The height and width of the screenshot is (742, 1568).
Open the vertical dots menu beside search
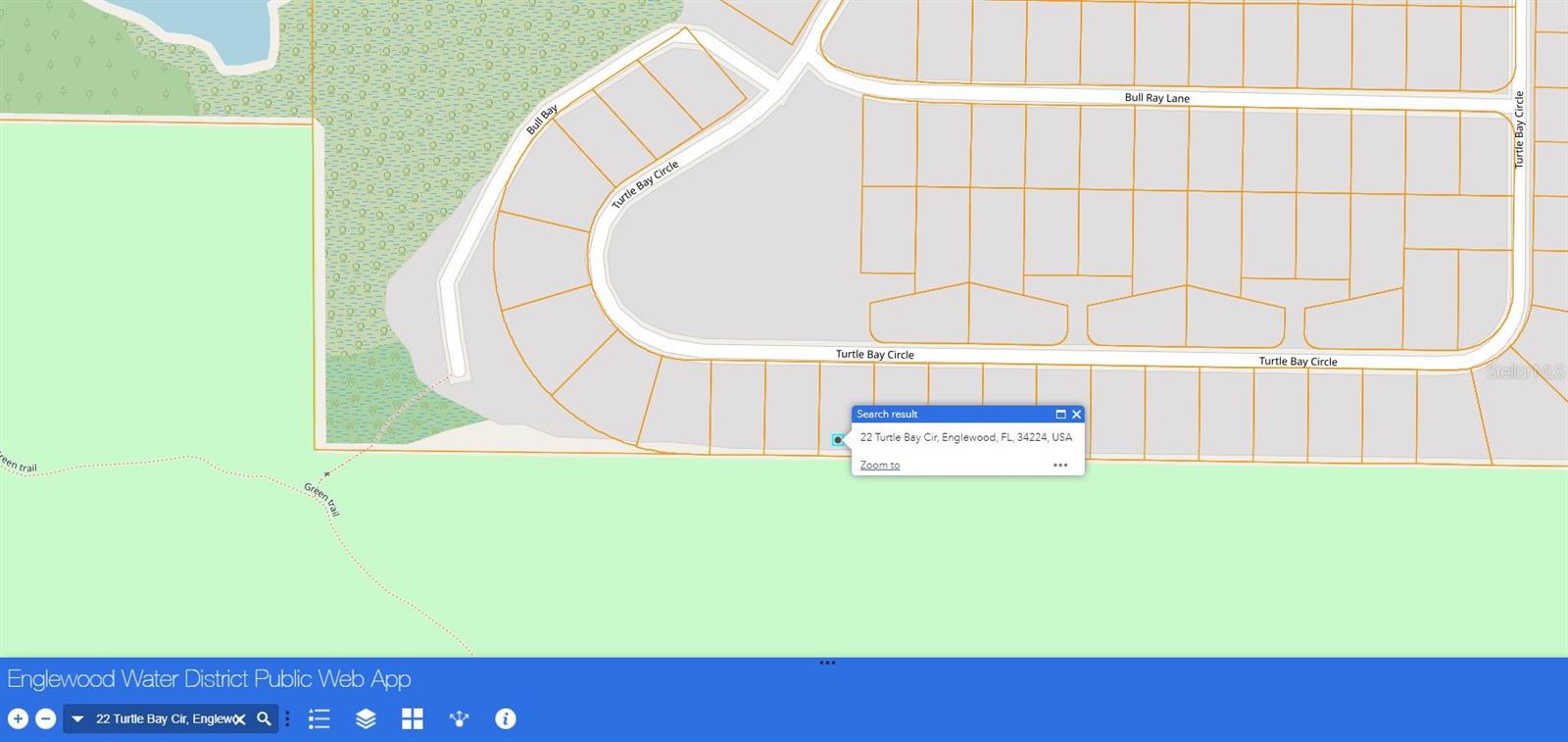pos(287,718)
